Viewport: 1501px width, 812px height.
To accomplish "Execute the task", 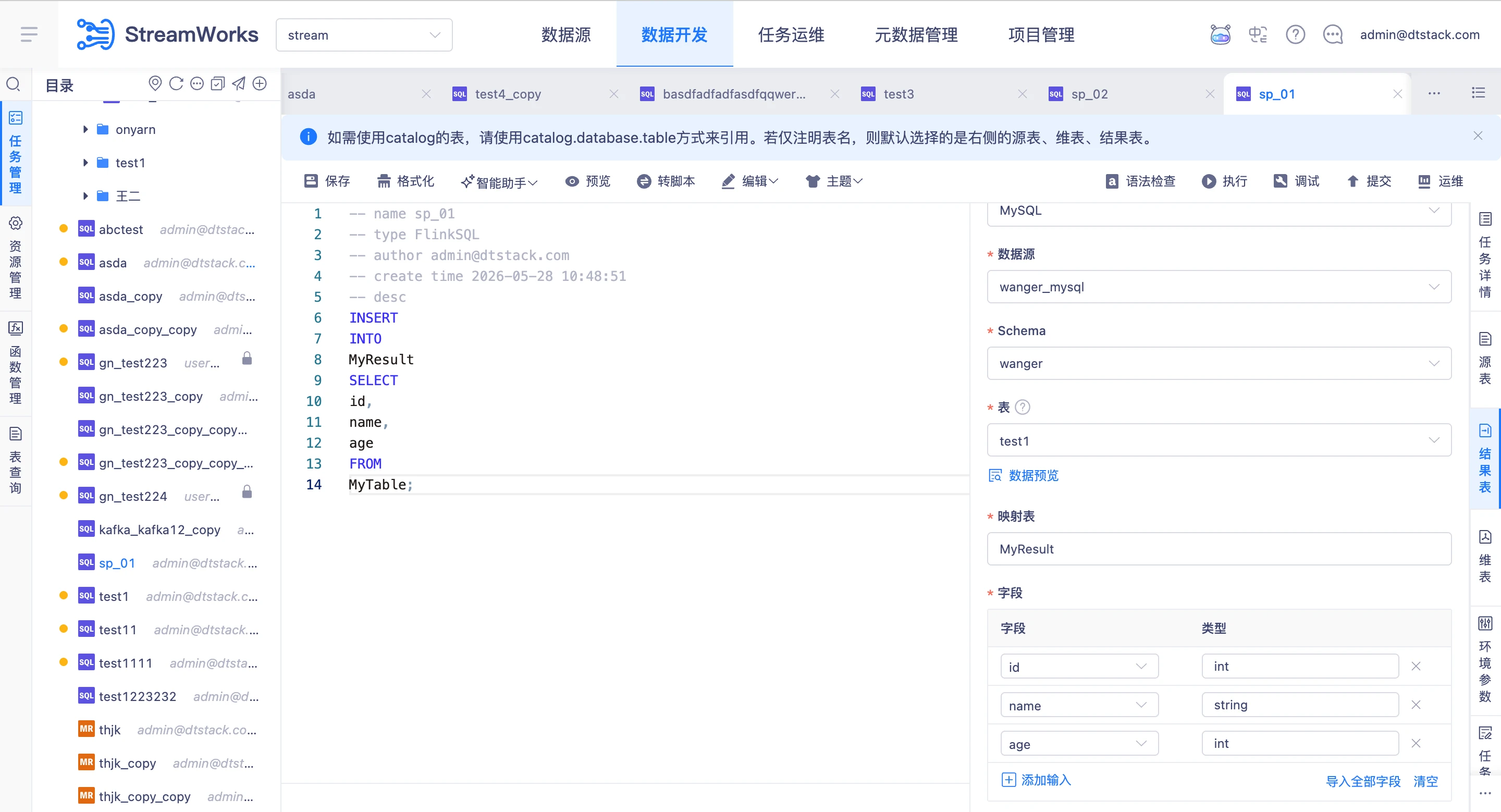I will [1224, 181].
